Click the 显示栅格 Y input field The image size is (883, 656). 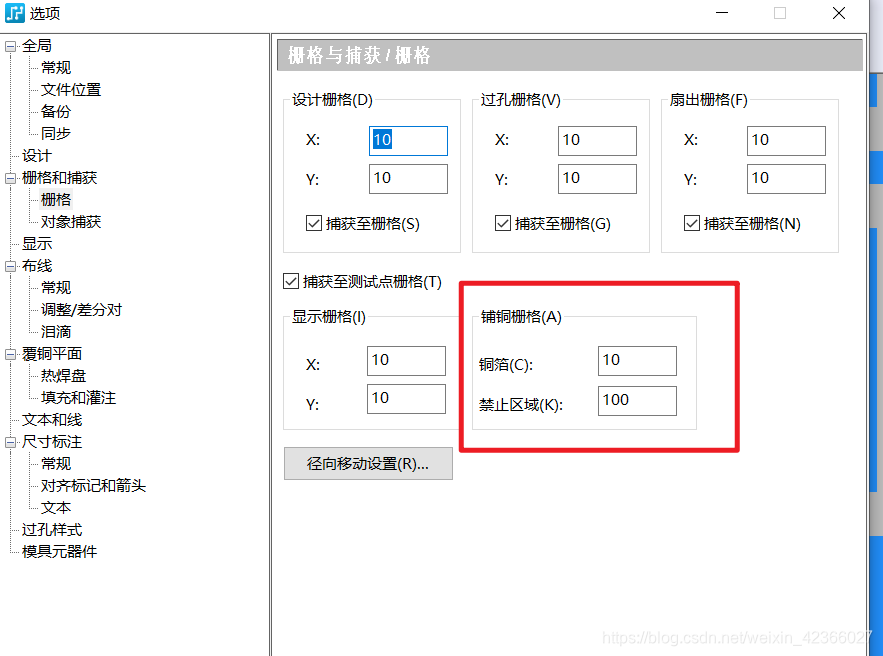click(x=406, y=399)
